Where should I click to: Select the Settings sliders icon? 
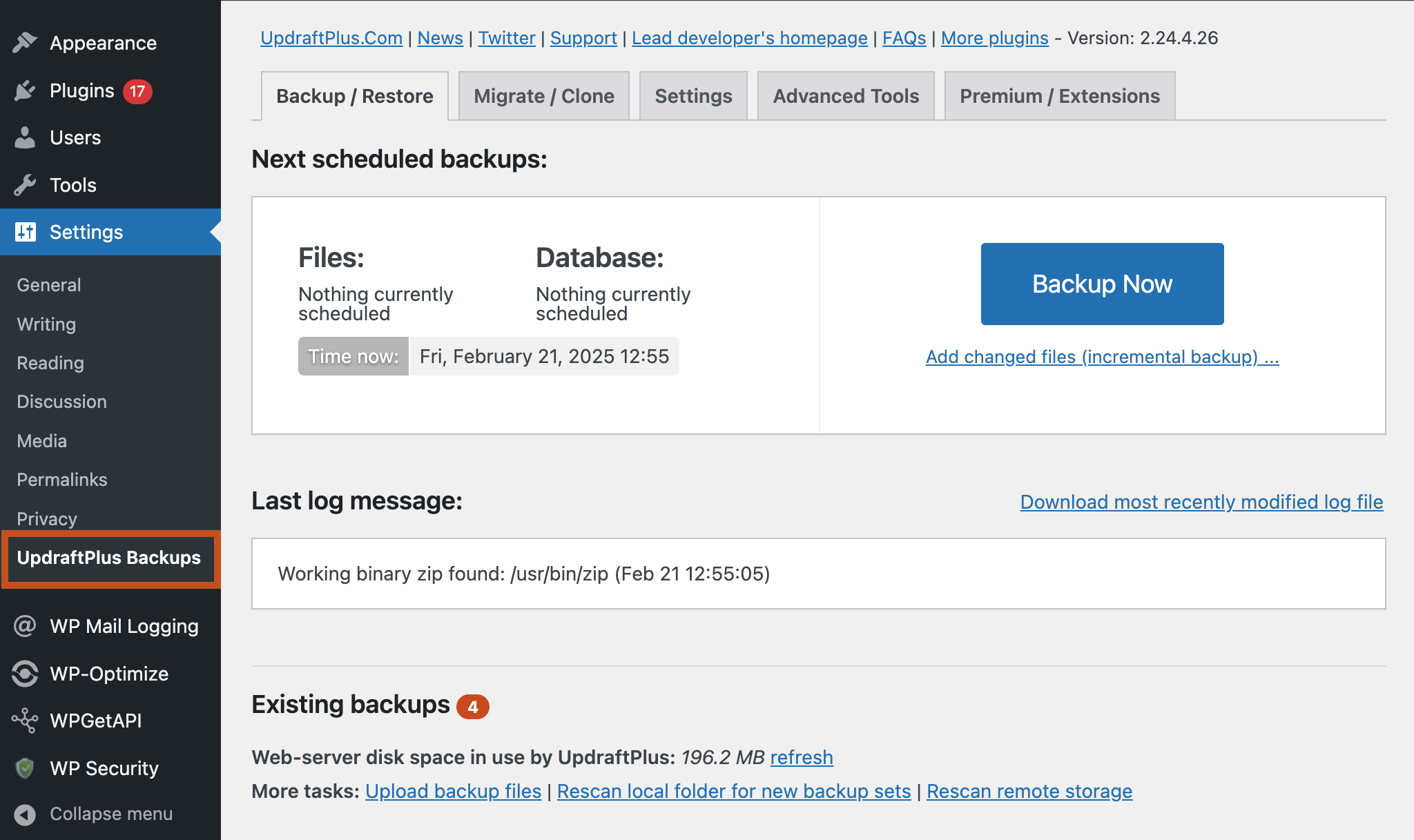pos(26,232)
